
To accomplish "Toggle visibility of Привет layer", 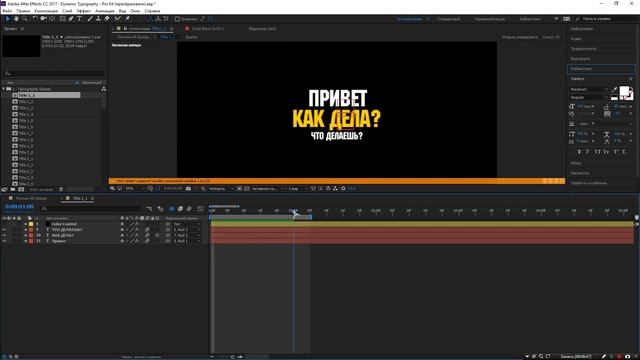I will point(4,241).
